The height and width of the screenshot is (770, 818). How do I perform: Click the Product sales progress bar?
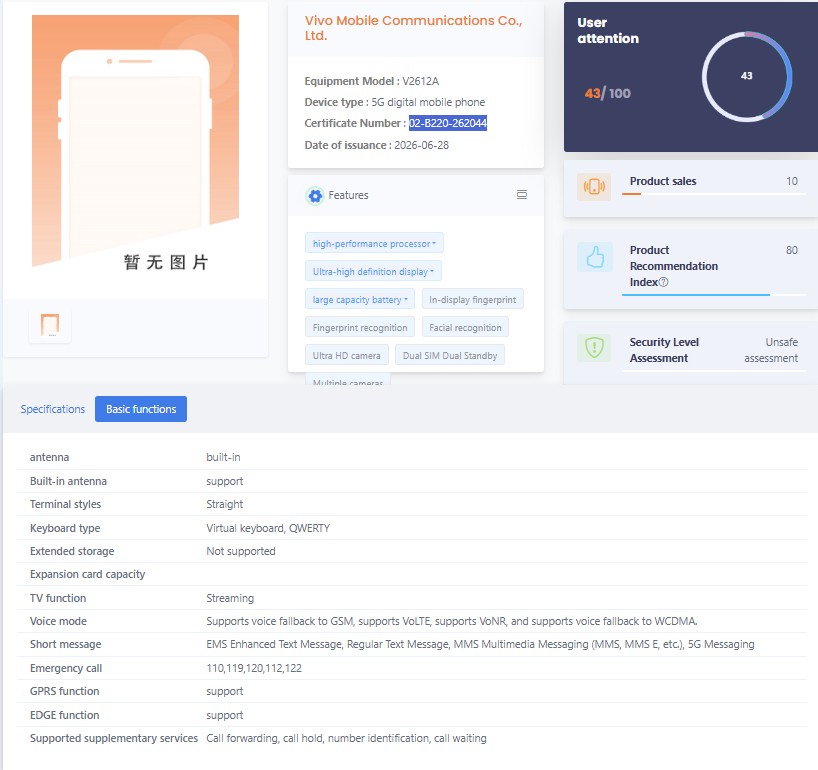tap(714, 194)
